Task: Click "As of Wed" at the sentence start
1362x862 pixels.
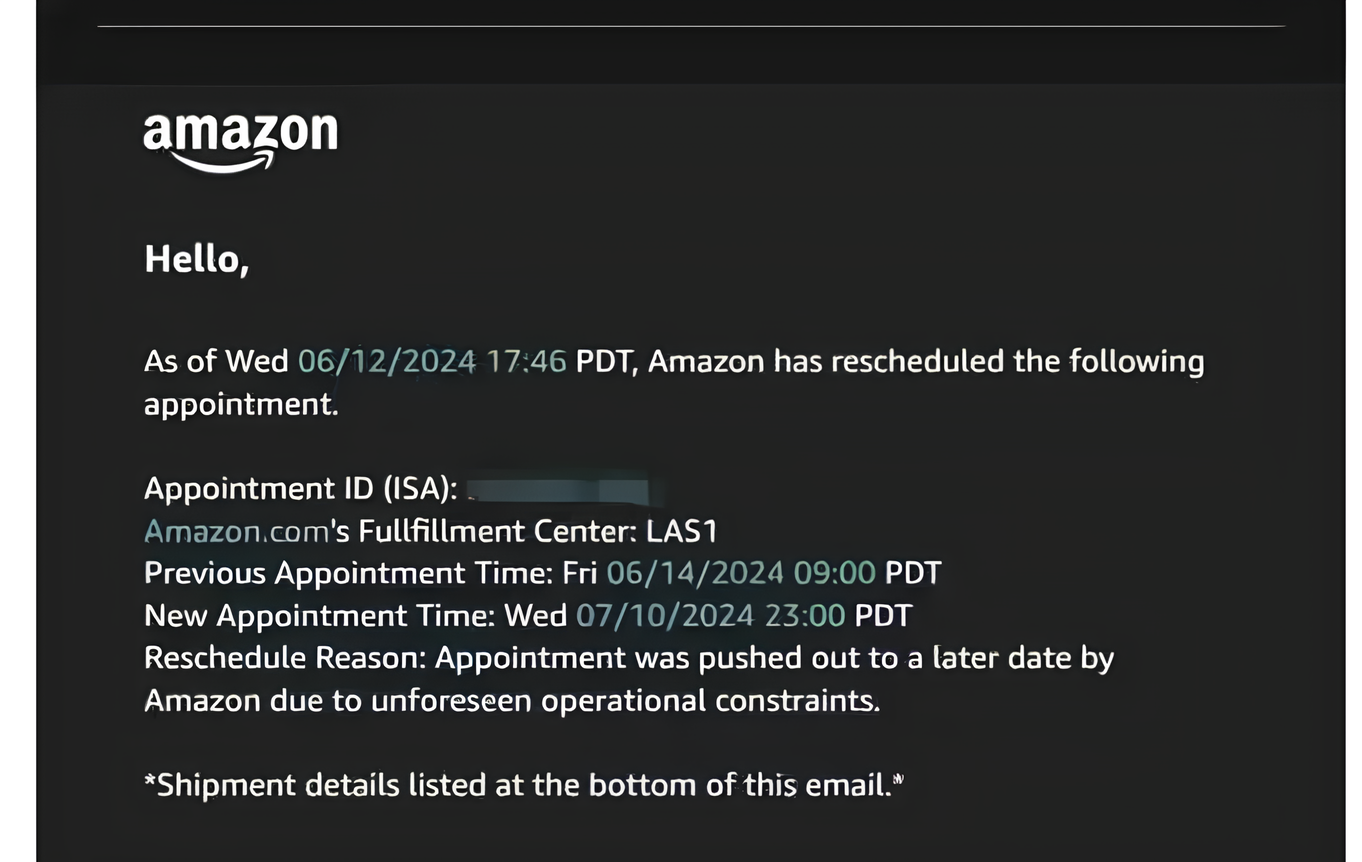Action: (216, 361)
